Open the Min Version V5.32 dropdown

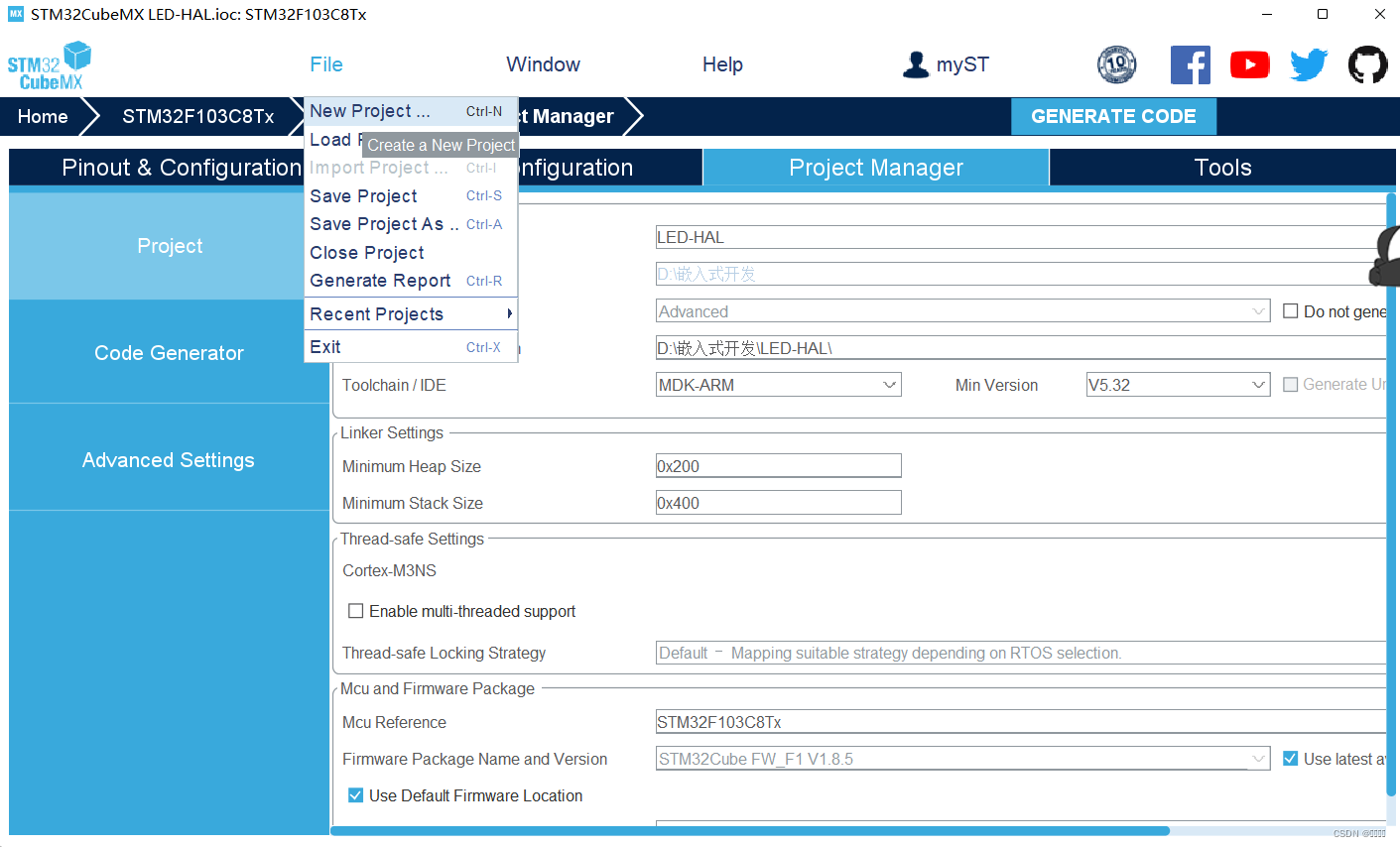click(x=1179, y=385)
